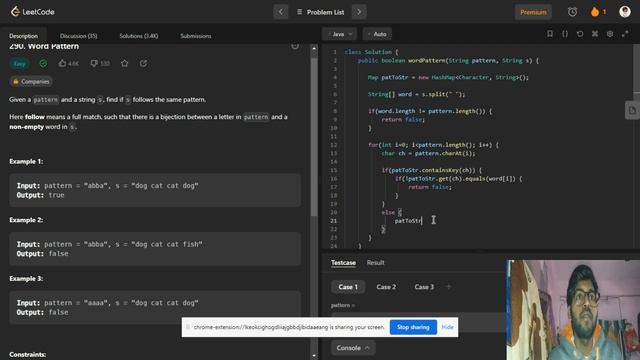Open the notes icon at editor right edge

point(632,110)
